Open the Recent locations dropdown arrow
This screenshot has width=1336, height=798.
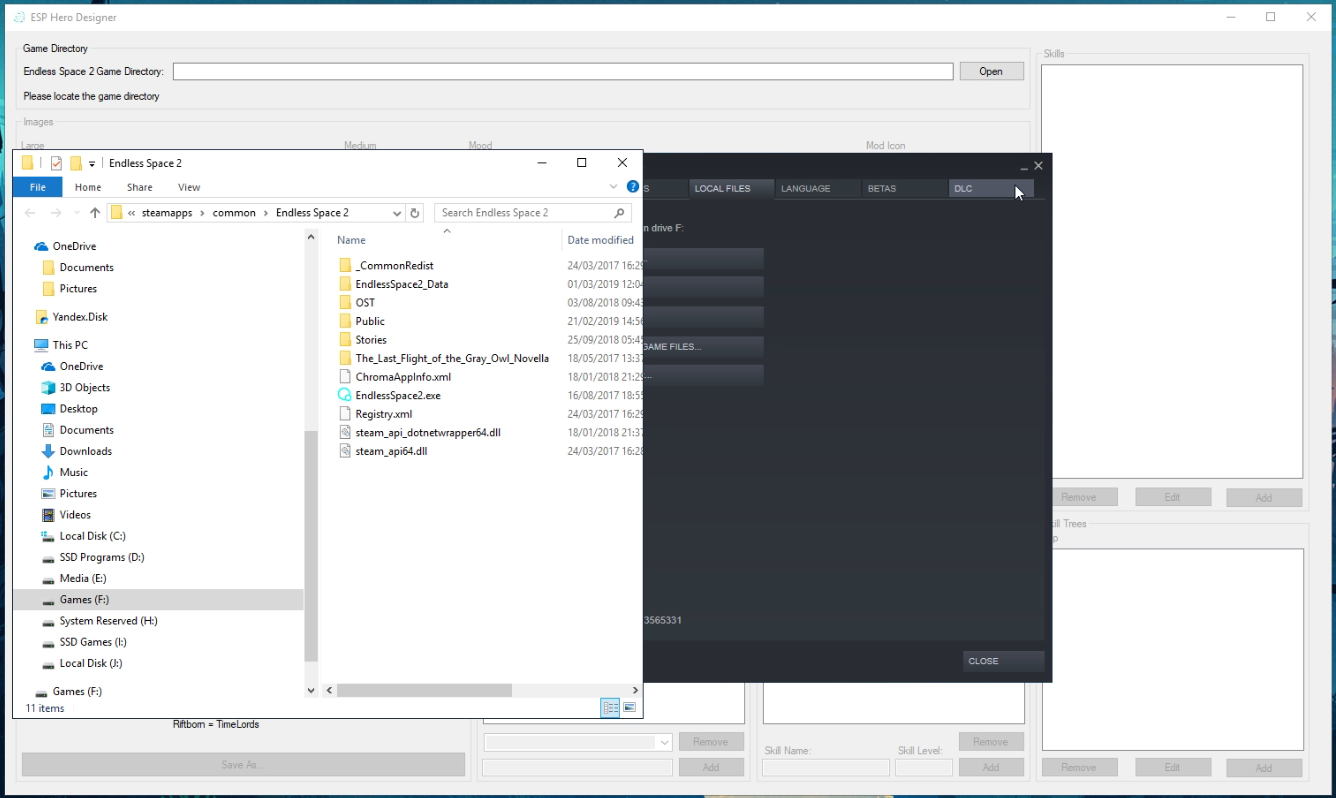point(77,213)
